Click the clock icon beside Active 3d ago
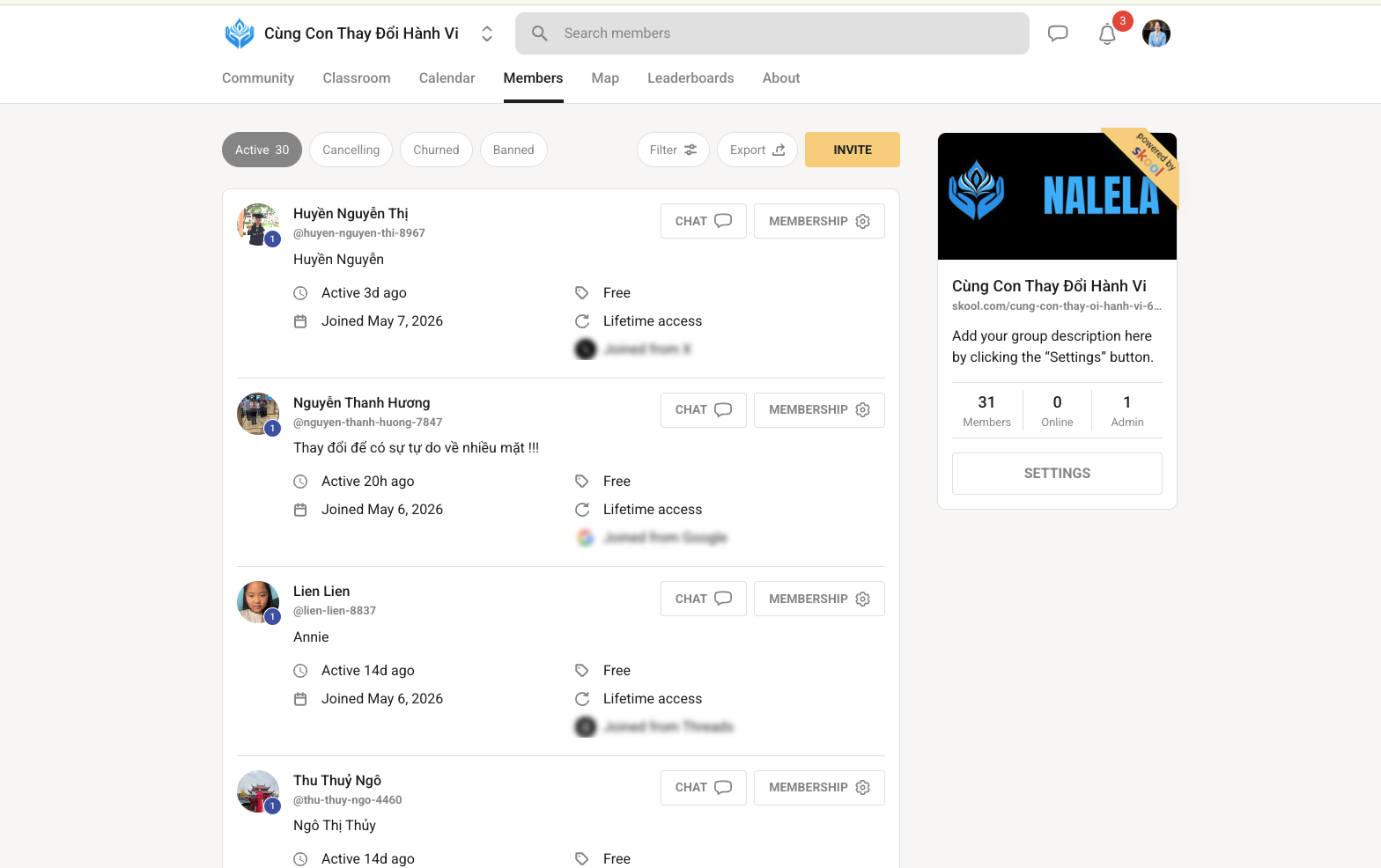 tap(300, 293)
